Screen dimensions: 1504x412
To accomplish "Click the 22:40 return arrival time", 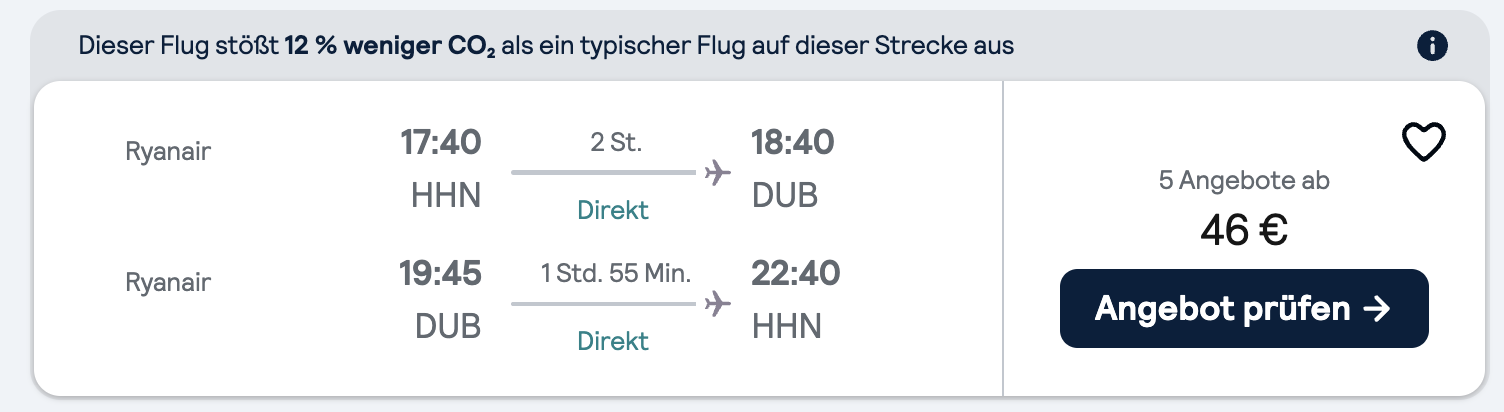I will coord(796,273).
